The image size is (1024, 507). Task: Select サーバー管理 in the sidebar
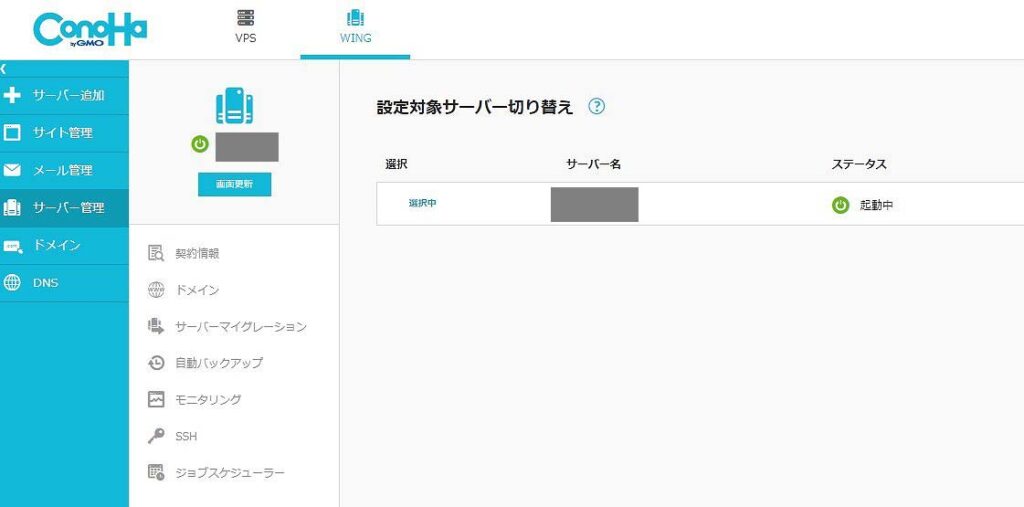click(64, 208)
